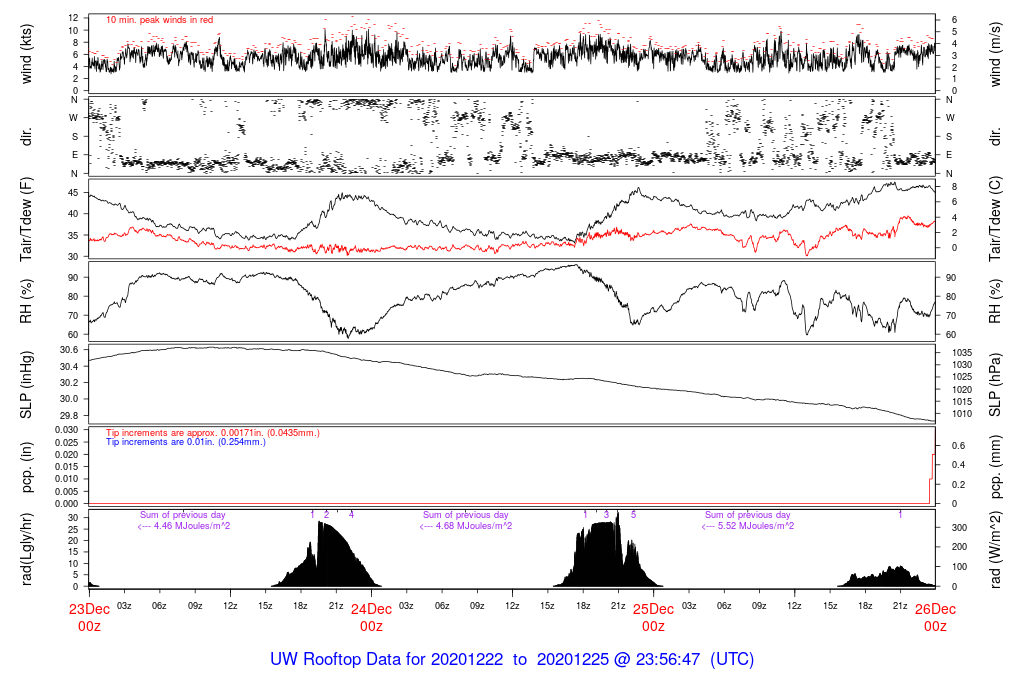Click the red tip increments 0.00171in note
Image resolution: width=1024 pixels, height=700 pixels.
pos(213,433)
